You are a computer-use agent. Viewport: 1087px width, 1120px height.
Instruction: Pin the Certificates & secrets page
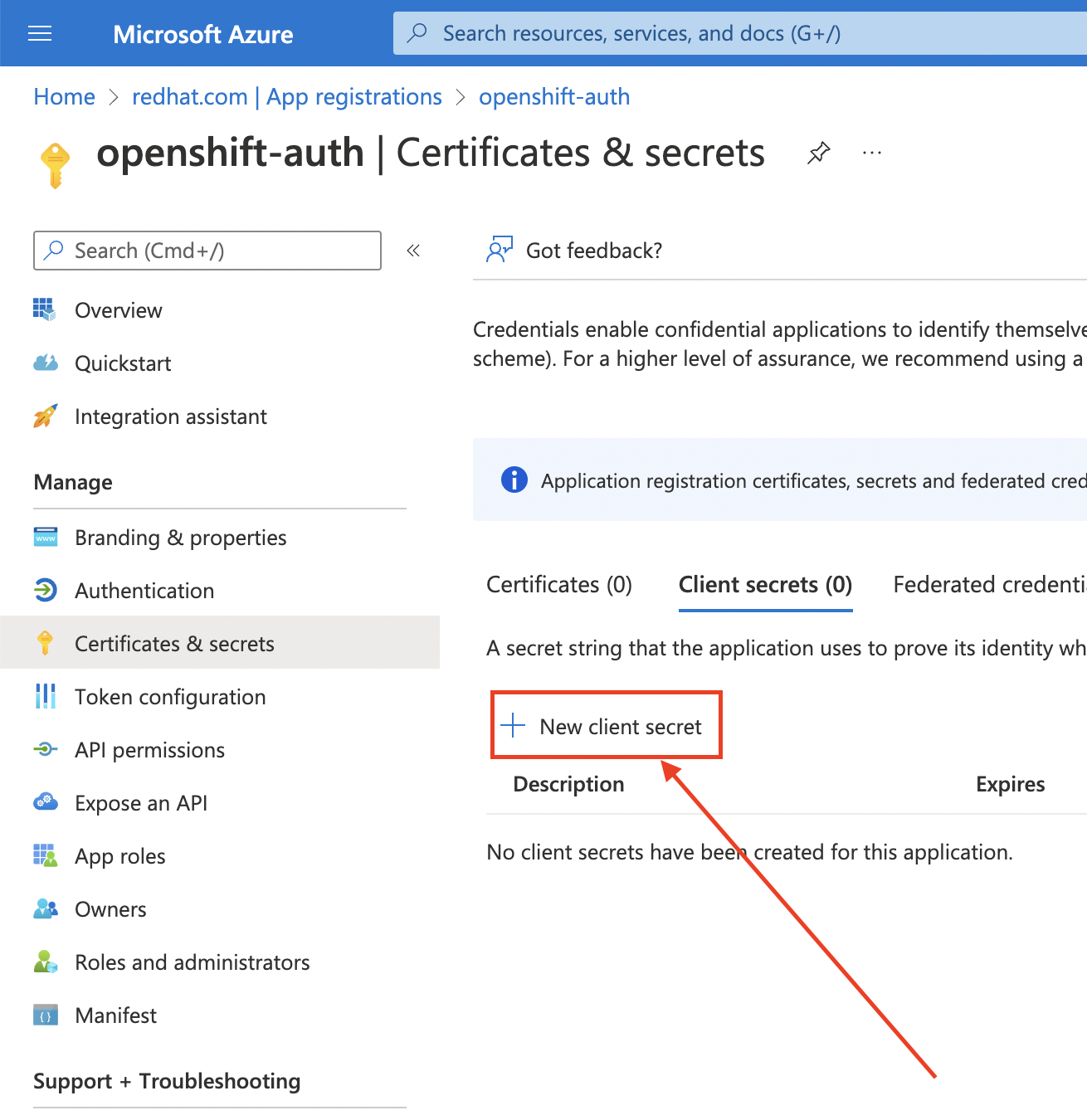point(818,153)
